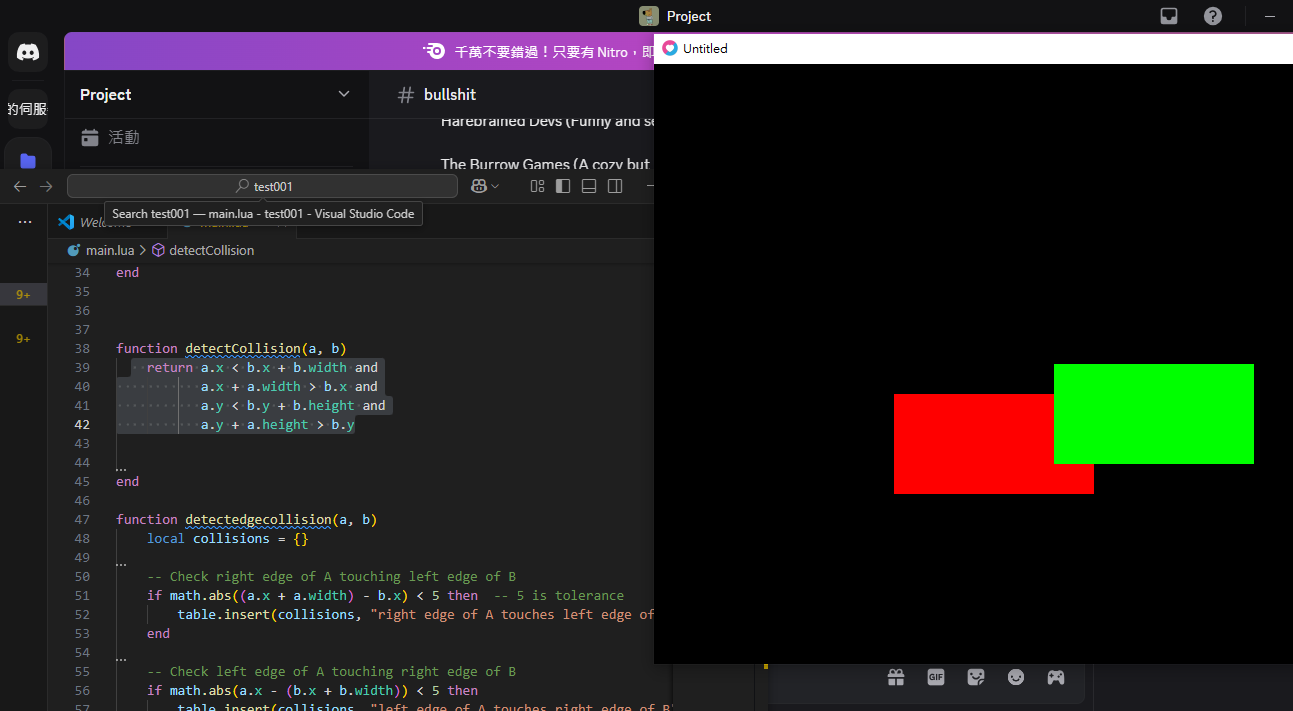The height and width of the screenshot is (711, 1293).
Task: Open the Copilot chat icon in VS Code
Action: click(x=479, y=186)
